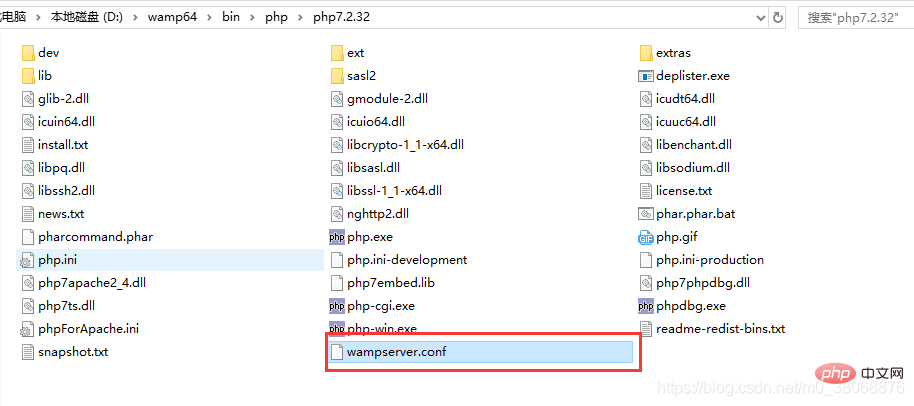Select file name libenchant.dll
The height and width of the screenshot is (406, 914).
(x=694, y=145)
